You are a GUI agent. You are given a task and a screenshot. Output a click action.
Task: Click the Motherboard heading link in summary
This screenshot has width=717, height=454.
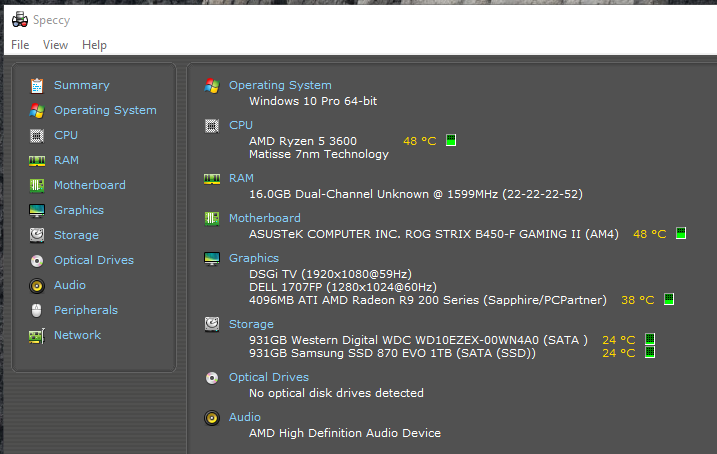click(265, 218)
